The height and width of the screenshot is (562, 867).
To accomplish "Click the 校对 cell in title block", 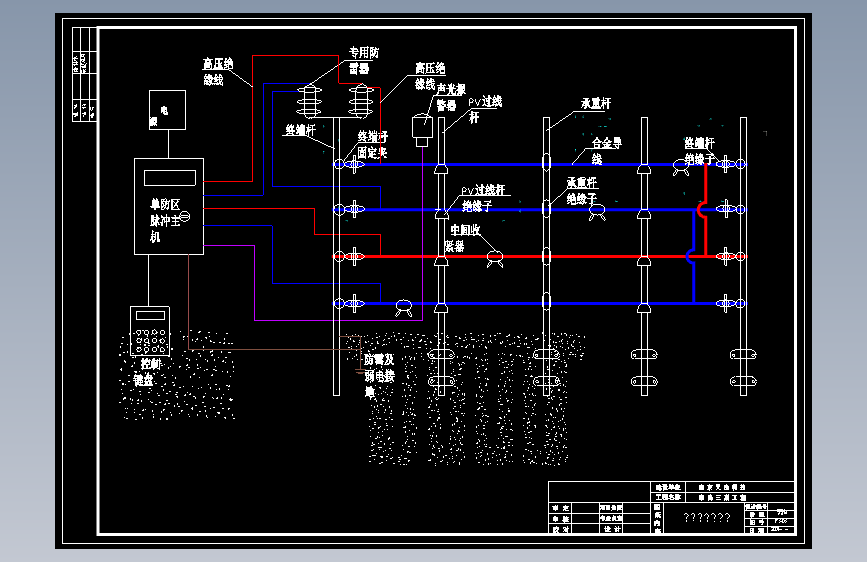I will pos(561,529).
